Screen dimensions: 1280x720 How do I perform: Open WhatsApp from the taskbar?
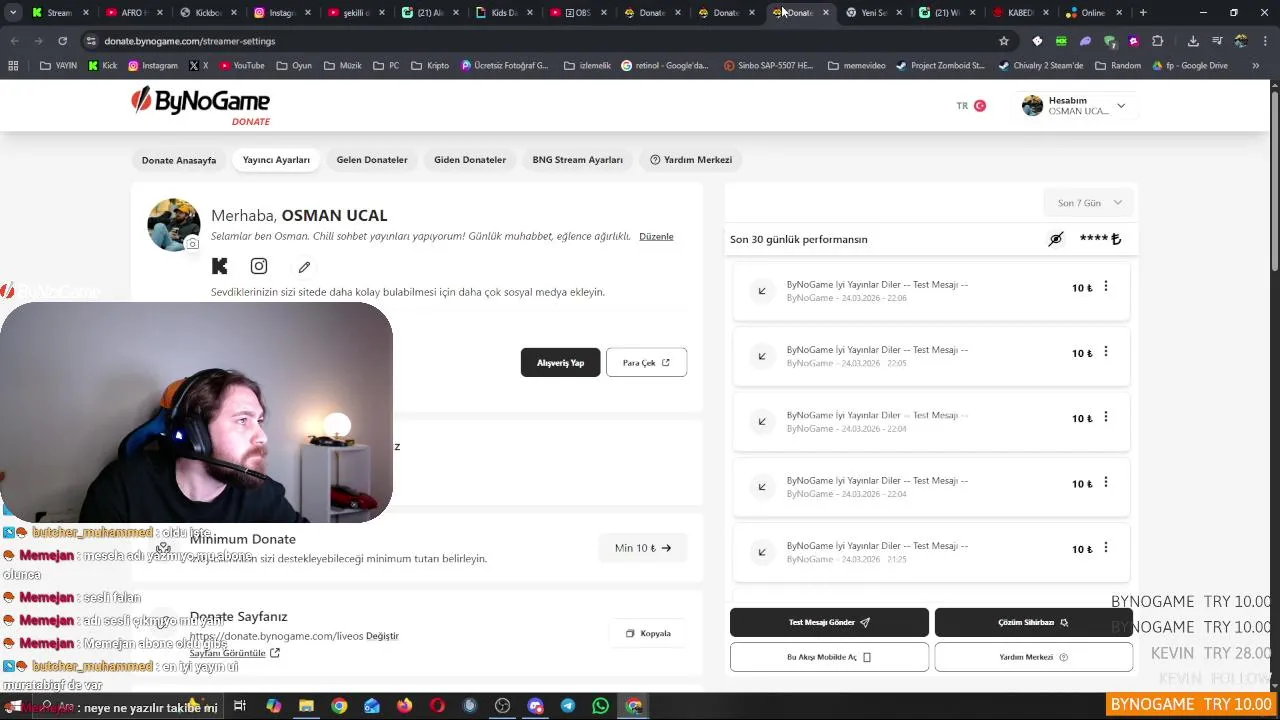click(600, 706)
